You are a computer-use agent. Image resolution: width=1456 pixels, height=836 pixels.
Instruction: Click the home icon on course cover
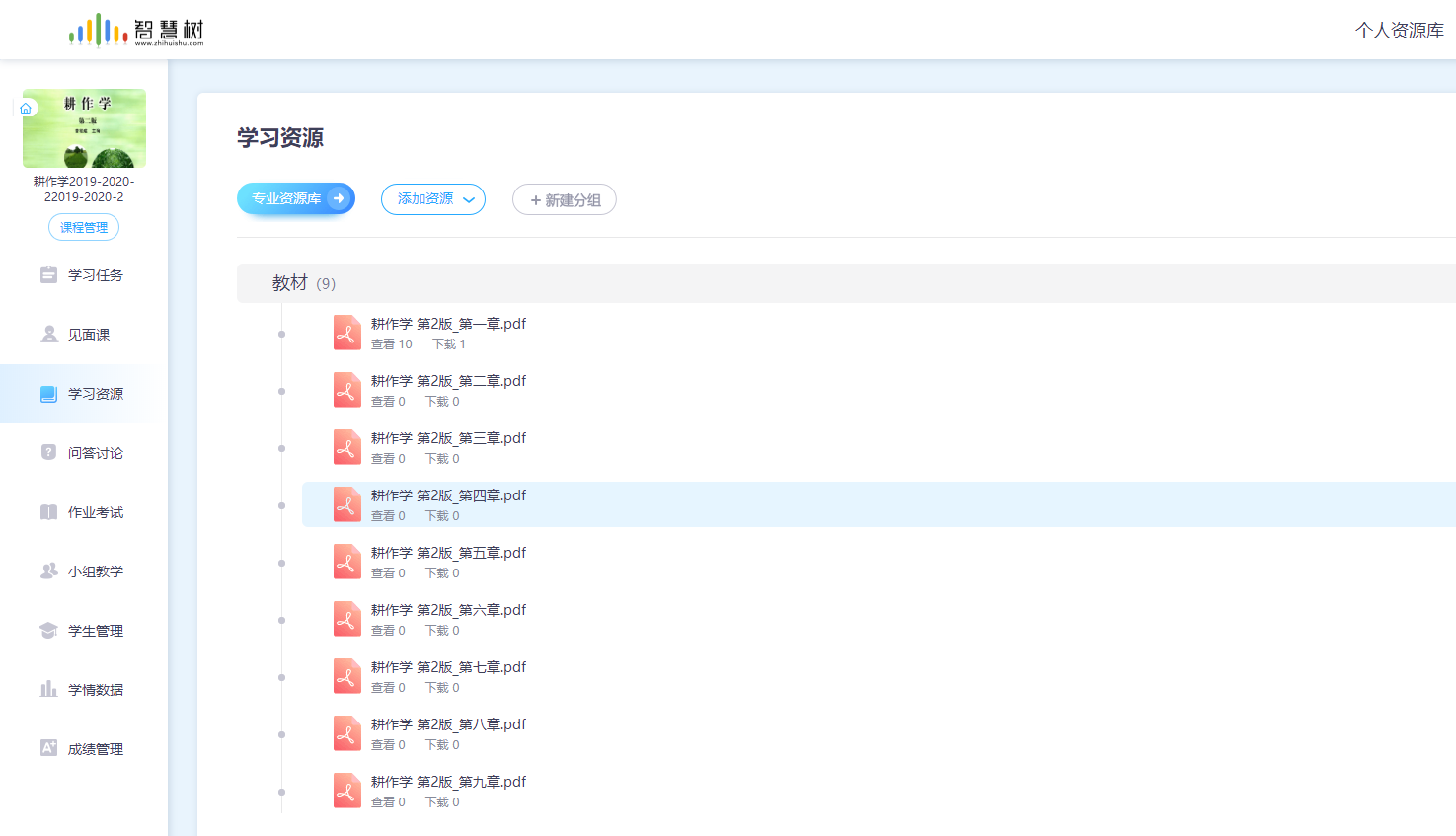point(26,109)
